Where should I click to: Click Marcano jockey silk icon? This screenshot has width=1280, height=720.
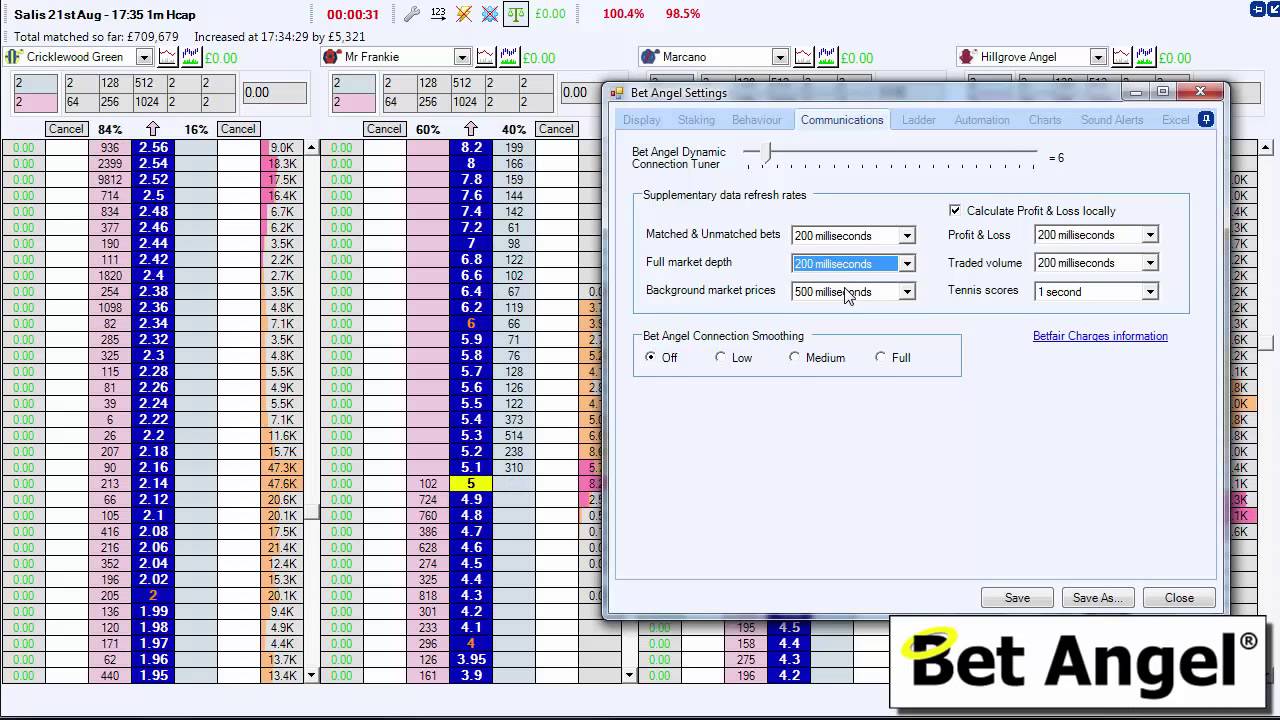pyautogui.click(x=650, y=57)
